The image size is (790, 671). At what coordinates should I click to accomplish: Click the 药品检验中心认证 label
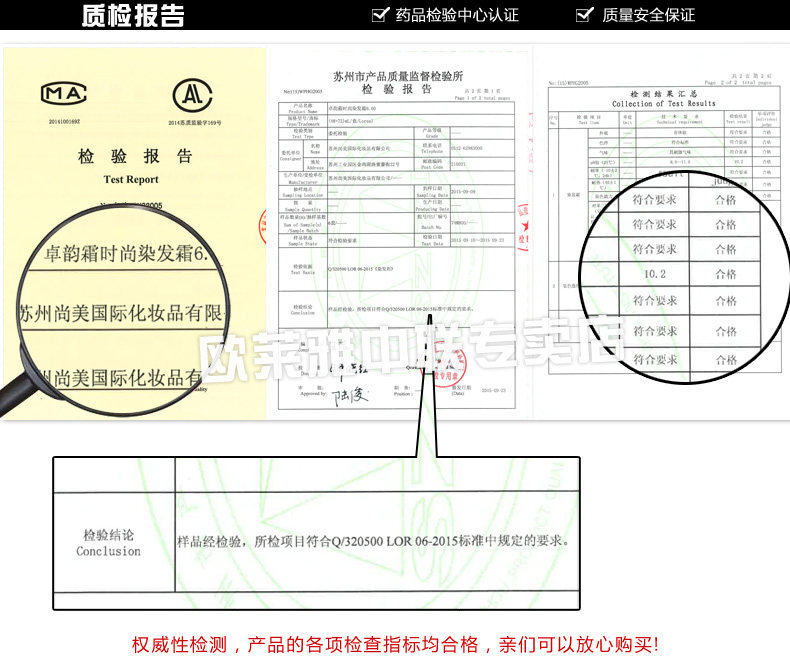(457, 15)
